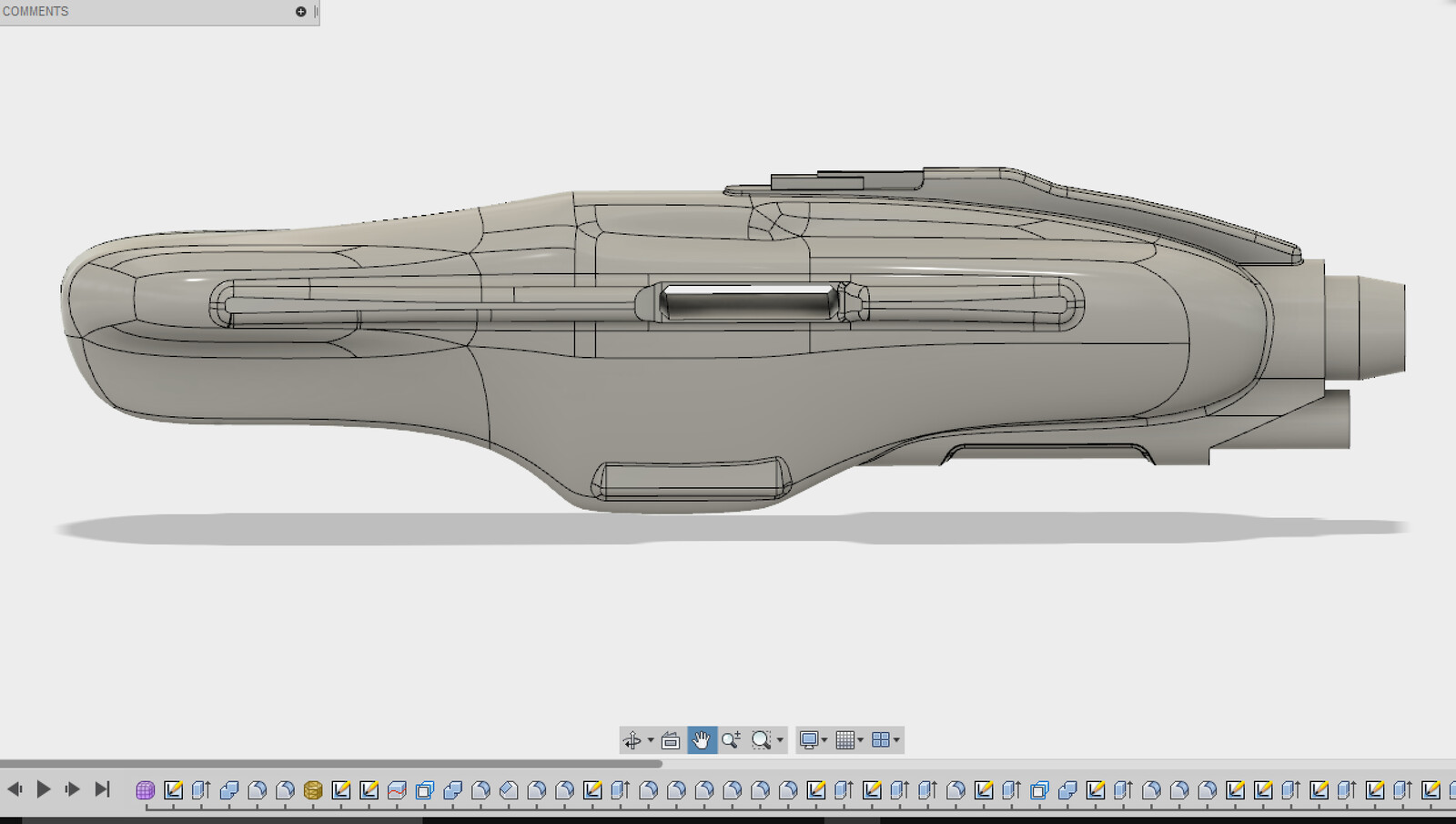1456x824 pixels.
Task: Select the Look At tool
Action: (672, 740)
